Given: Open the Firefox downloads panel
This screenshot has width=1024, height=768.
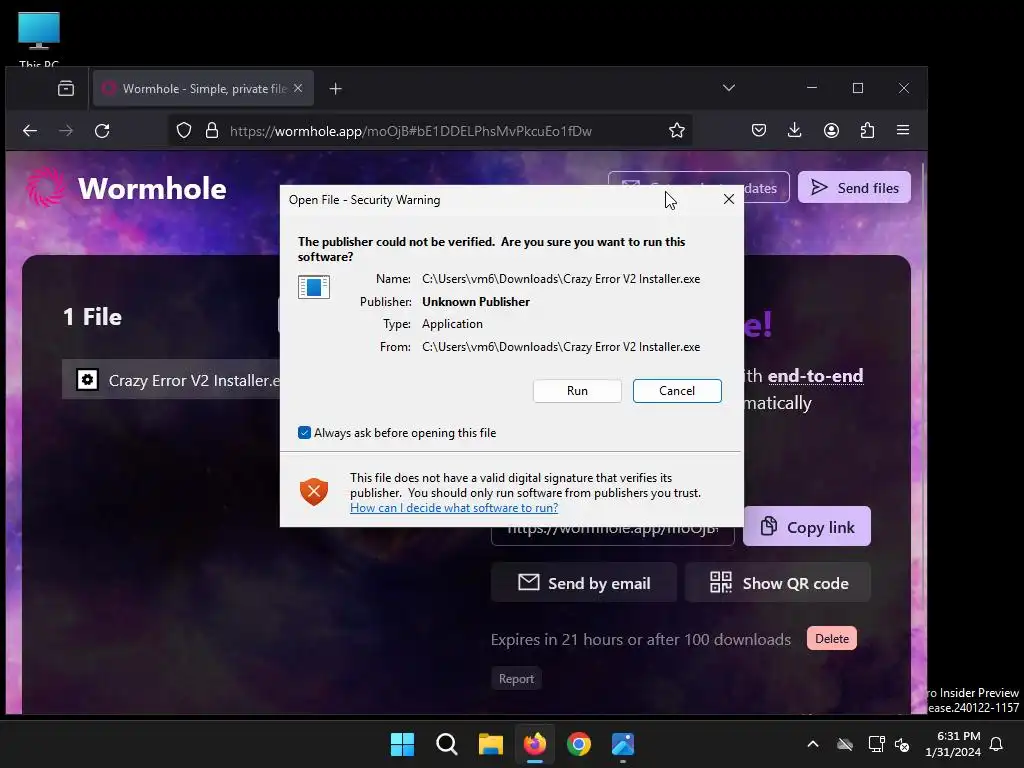Looking at the screenshot, I should click(x=794, y=131).
